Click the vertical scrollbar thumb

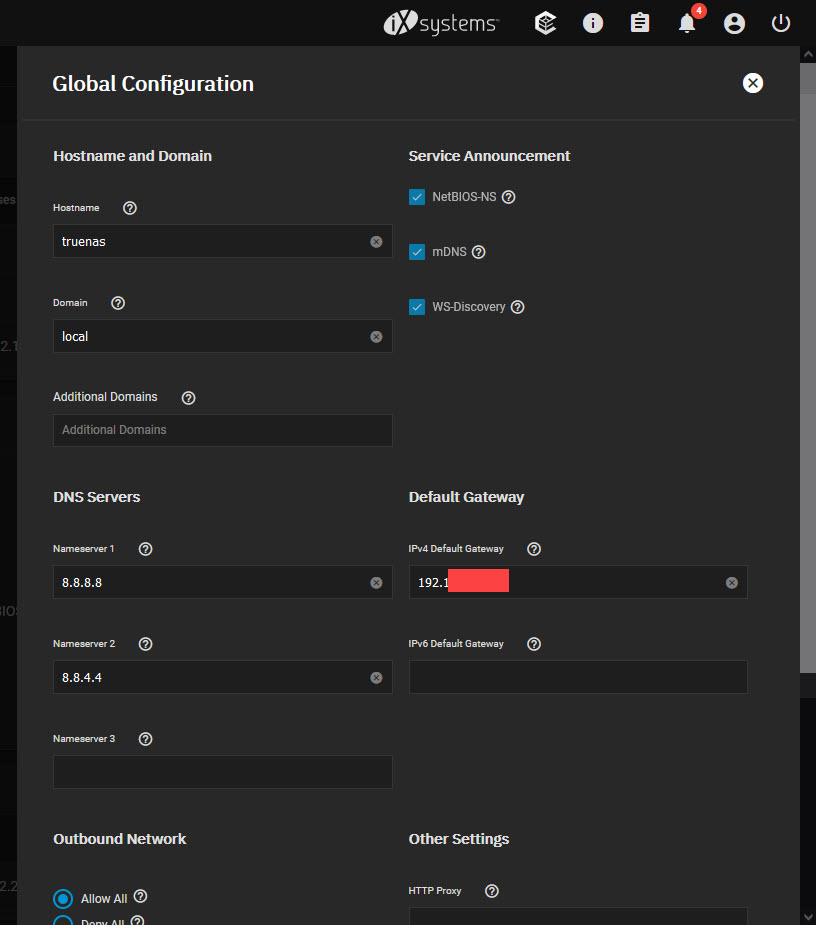pyautogui.click(x=808, y=368)
